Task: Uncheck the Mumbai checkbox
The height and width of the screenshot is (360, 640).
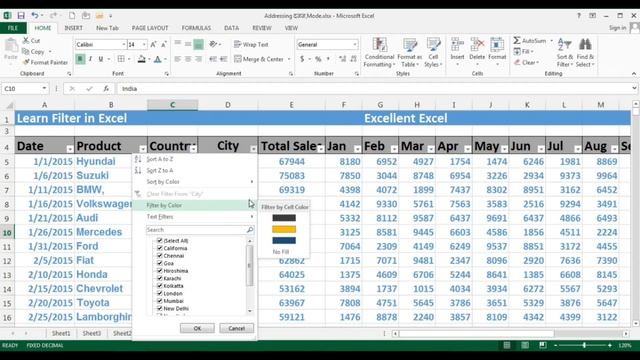Action: [160, 301]
